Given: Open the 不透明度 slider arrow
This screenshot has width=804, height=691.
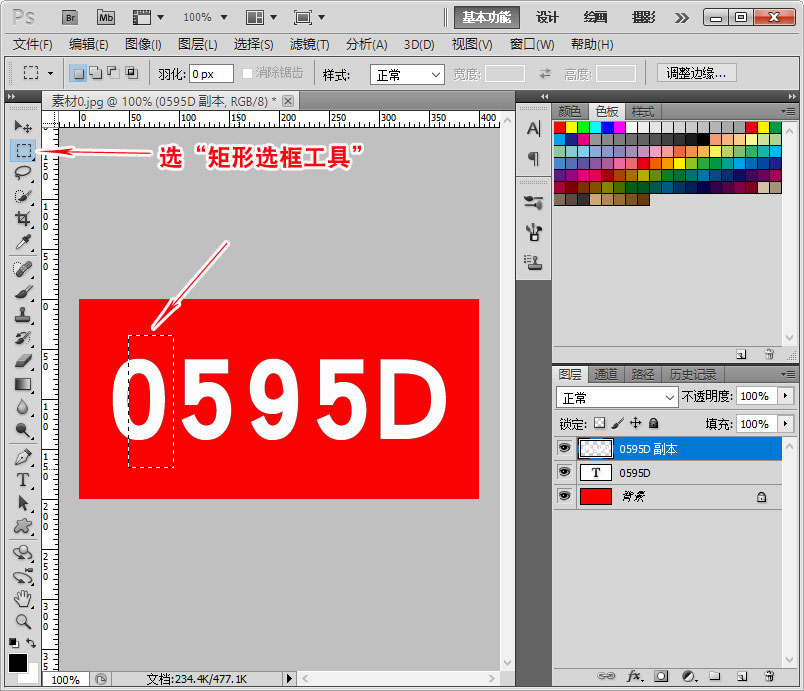Looking at the screenshot, I should coord(785,396).
